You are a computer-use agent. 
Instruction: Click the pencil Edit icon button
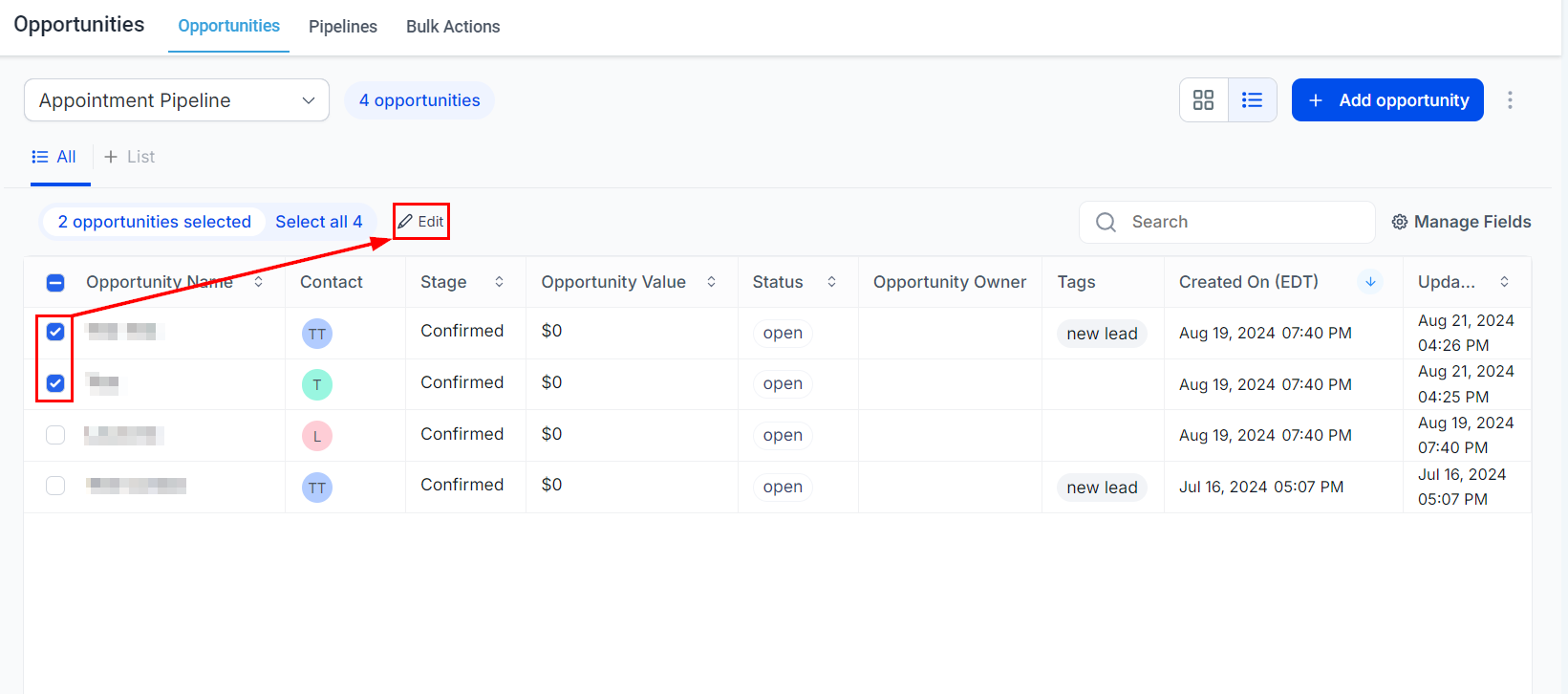(x=405, y=222)
